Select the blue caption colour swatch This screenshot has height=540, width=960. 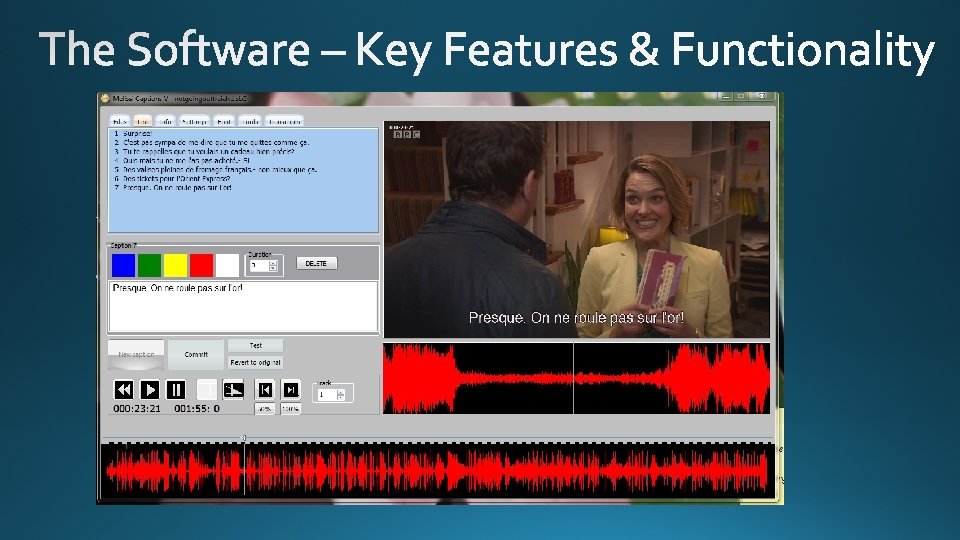pyautogui.click(x=124, y=265)
